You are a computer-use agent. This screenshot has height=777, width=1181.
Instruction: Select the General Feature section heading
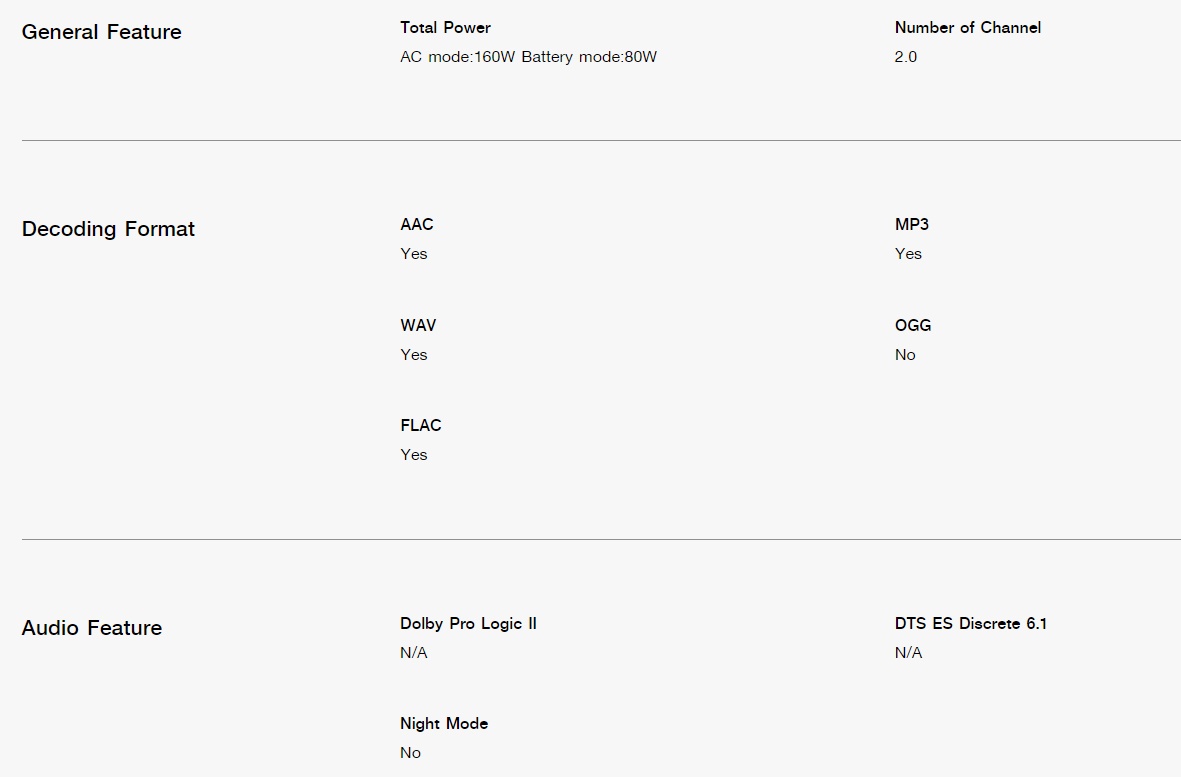102,32
